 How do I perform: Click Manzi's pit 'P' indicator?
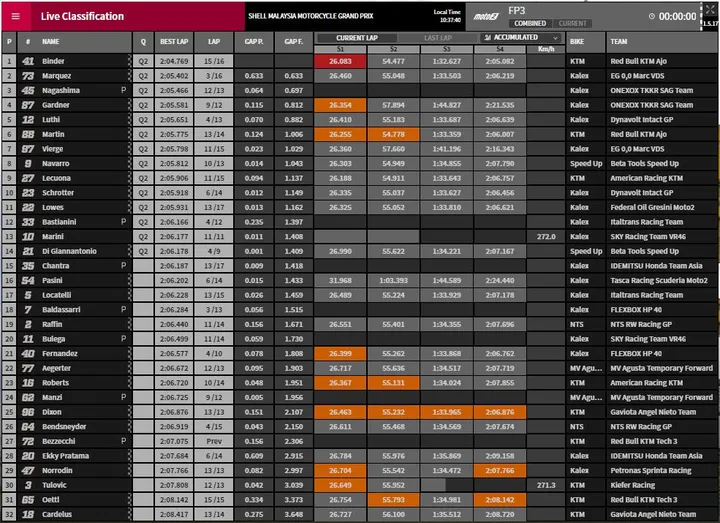[x=123, y=397]
